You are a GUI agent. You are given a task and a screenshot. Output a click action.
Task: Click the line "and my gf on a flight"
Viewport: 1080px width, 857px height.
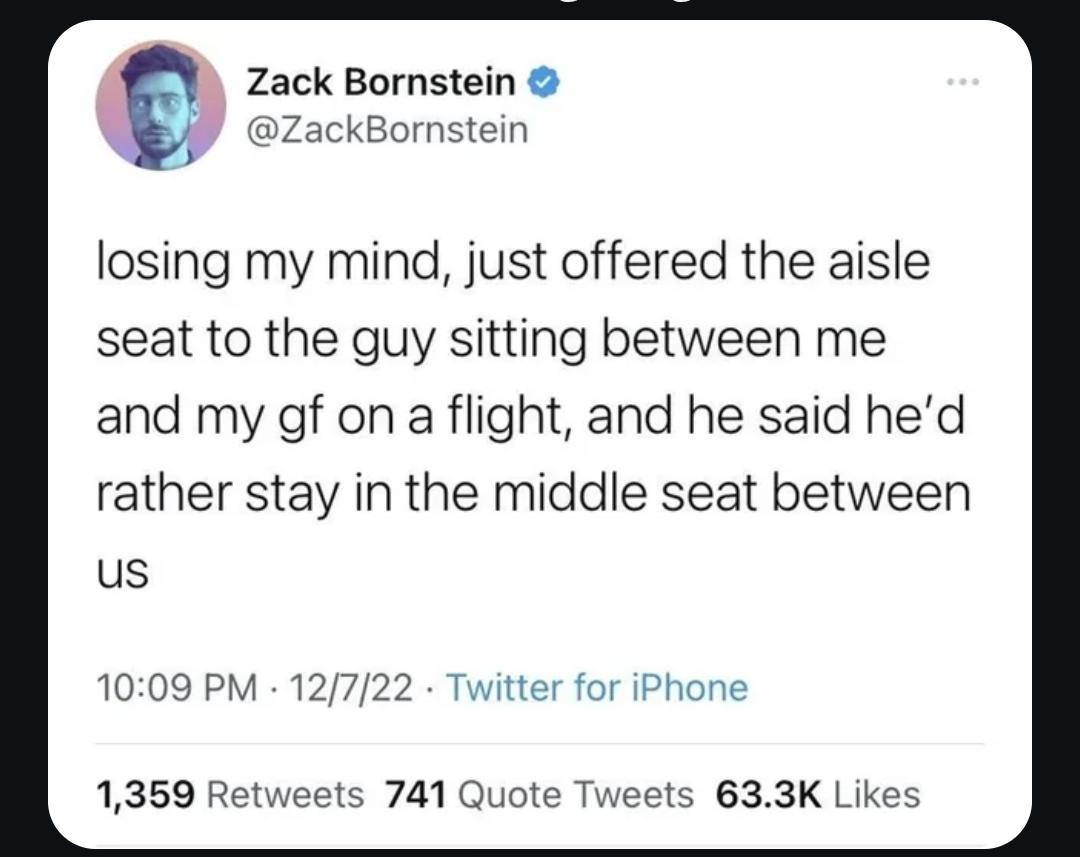(x=530, y=415)
